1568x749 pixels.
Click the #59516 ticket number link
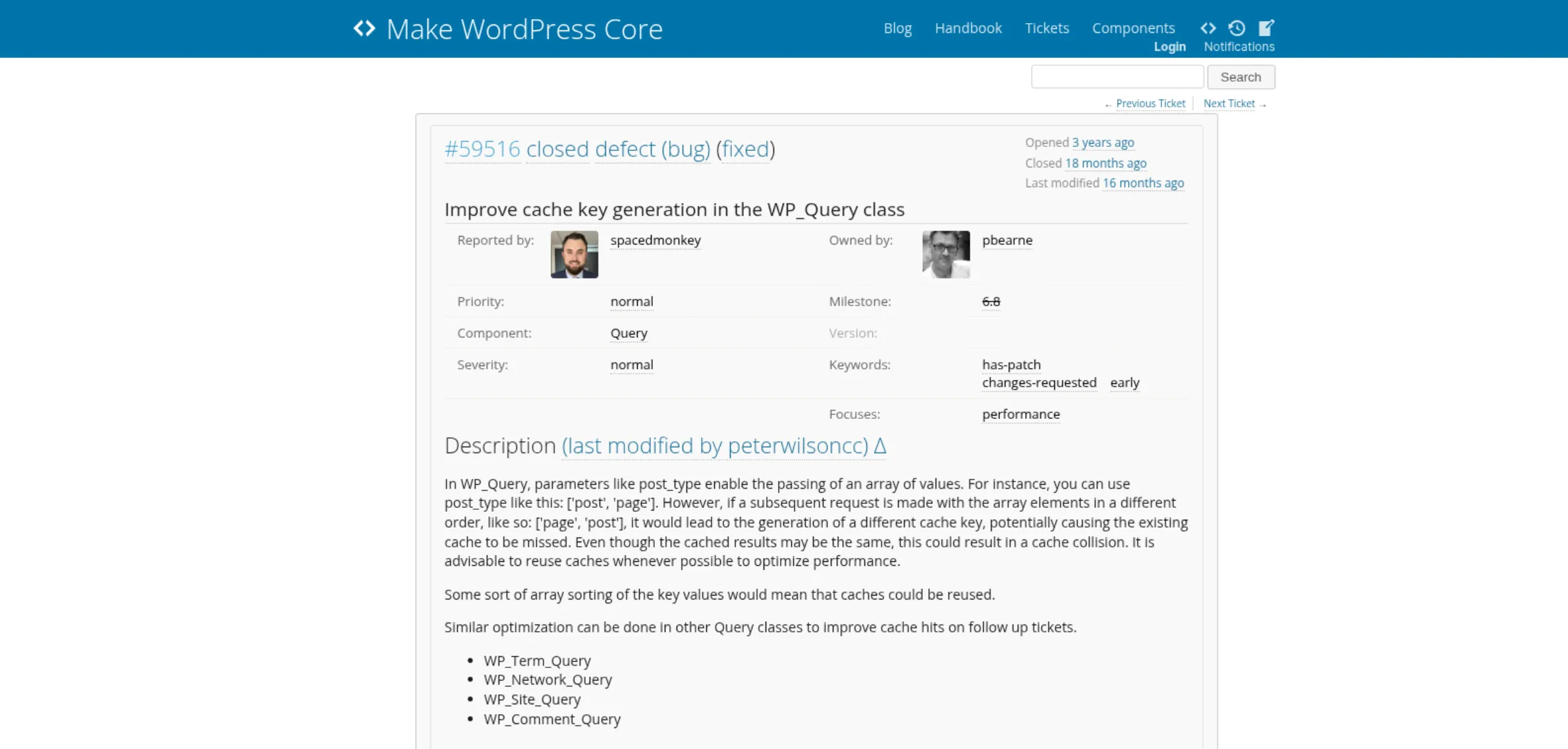pos(482,149)
